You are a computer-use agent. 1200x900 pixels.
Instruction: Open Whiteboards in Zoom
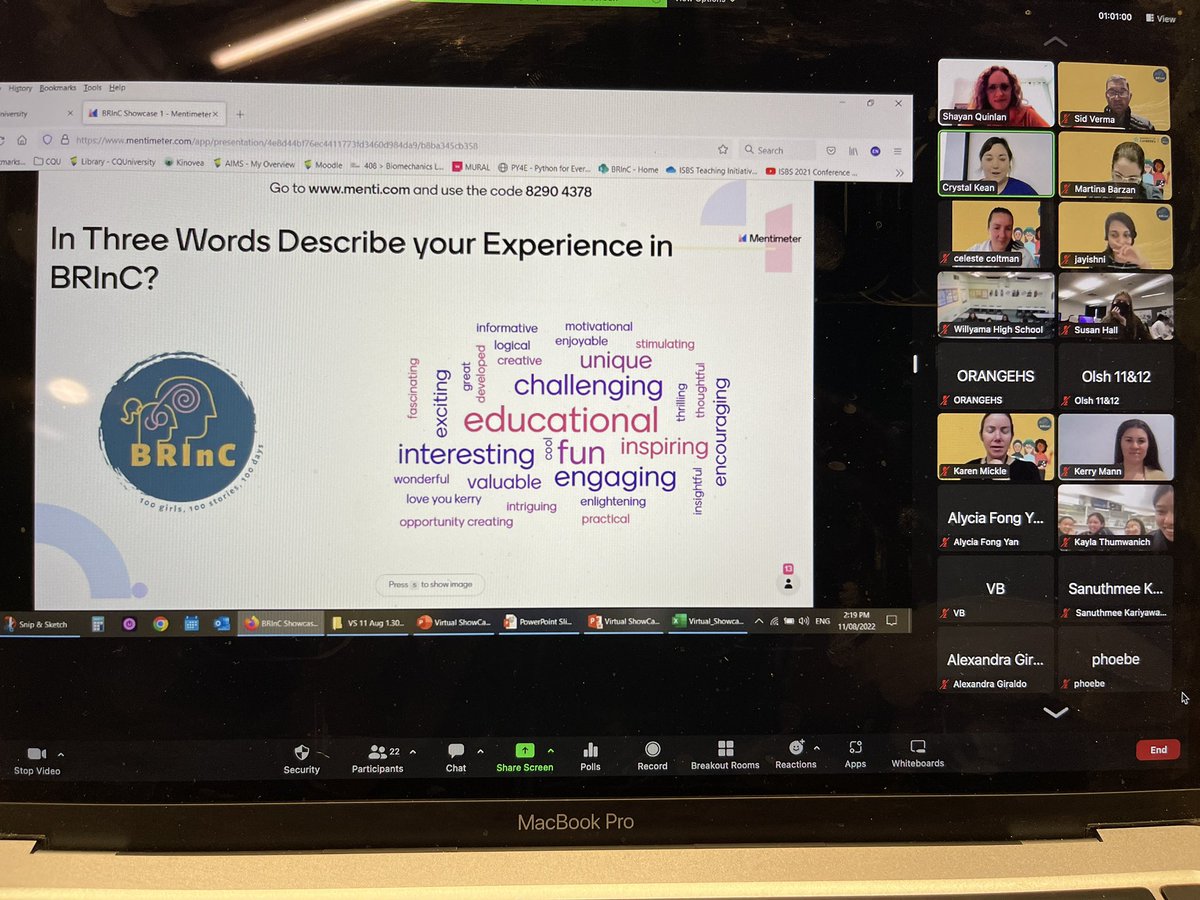[x=918, y=755]
